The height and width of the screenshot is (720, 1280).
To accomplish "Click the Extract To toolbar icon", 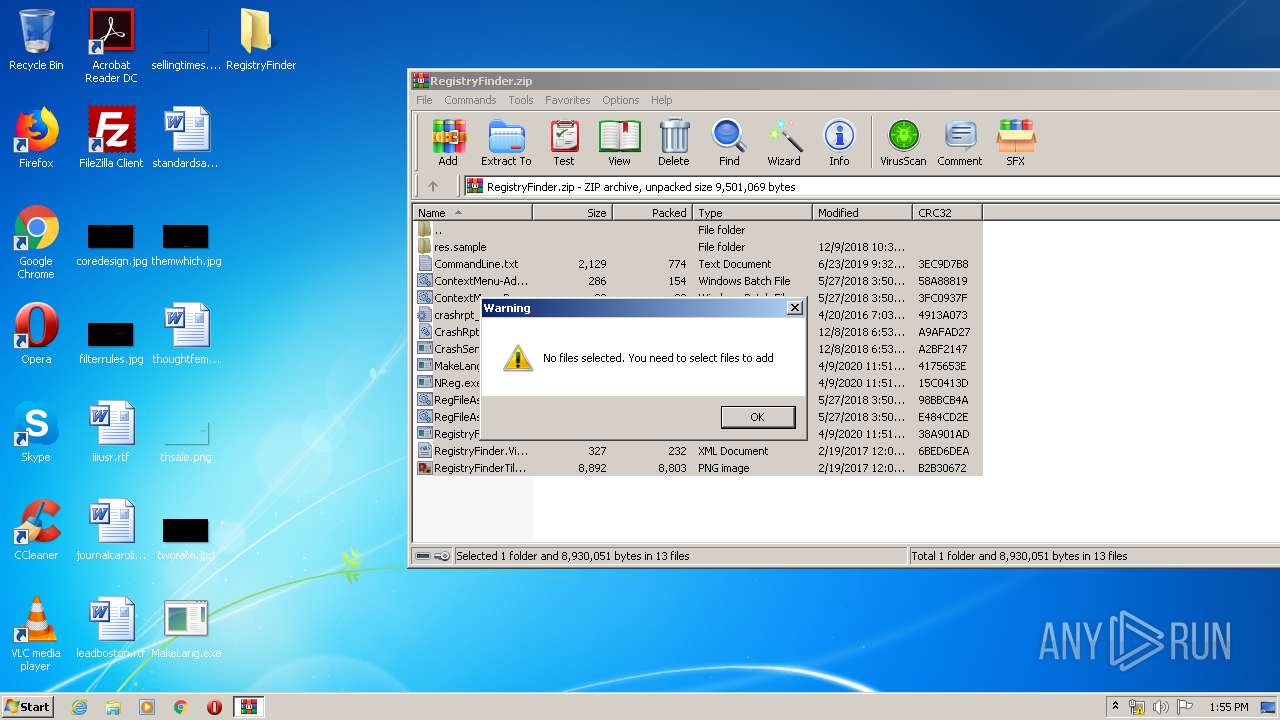I will click(506, 142).
